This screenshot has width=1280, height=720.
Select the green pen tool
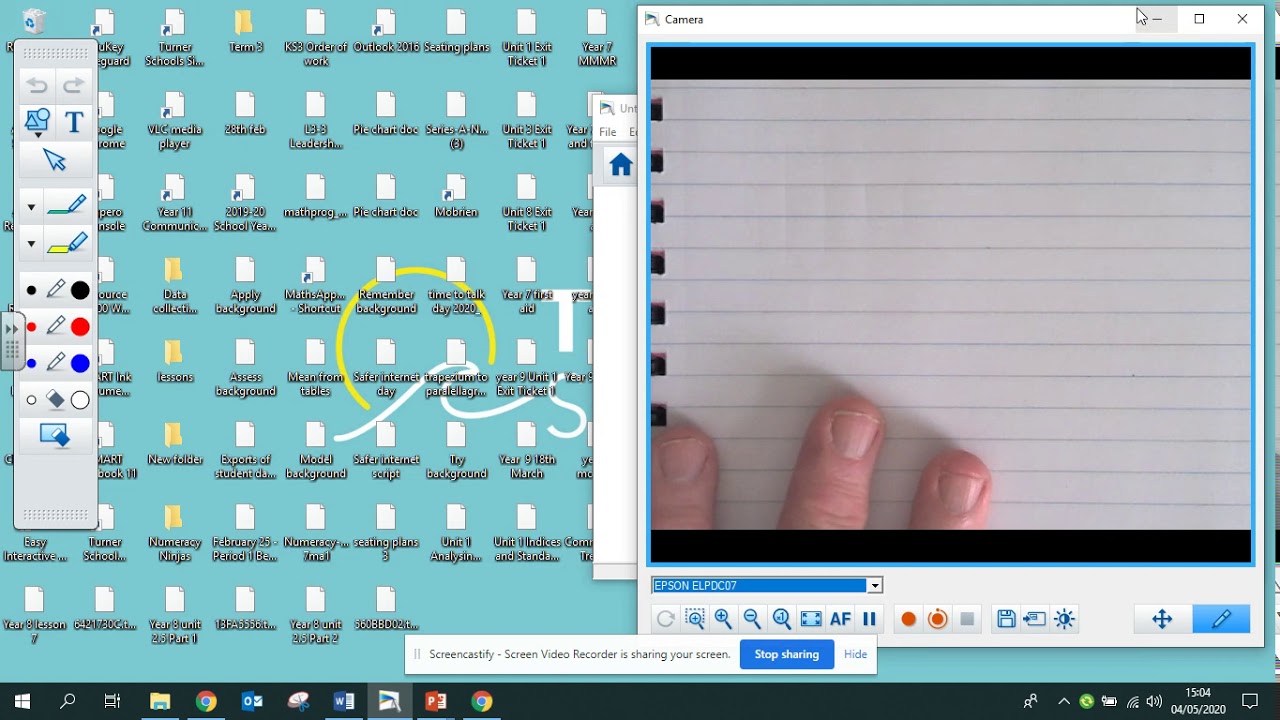pyautogui.click(x=67, y=206)
